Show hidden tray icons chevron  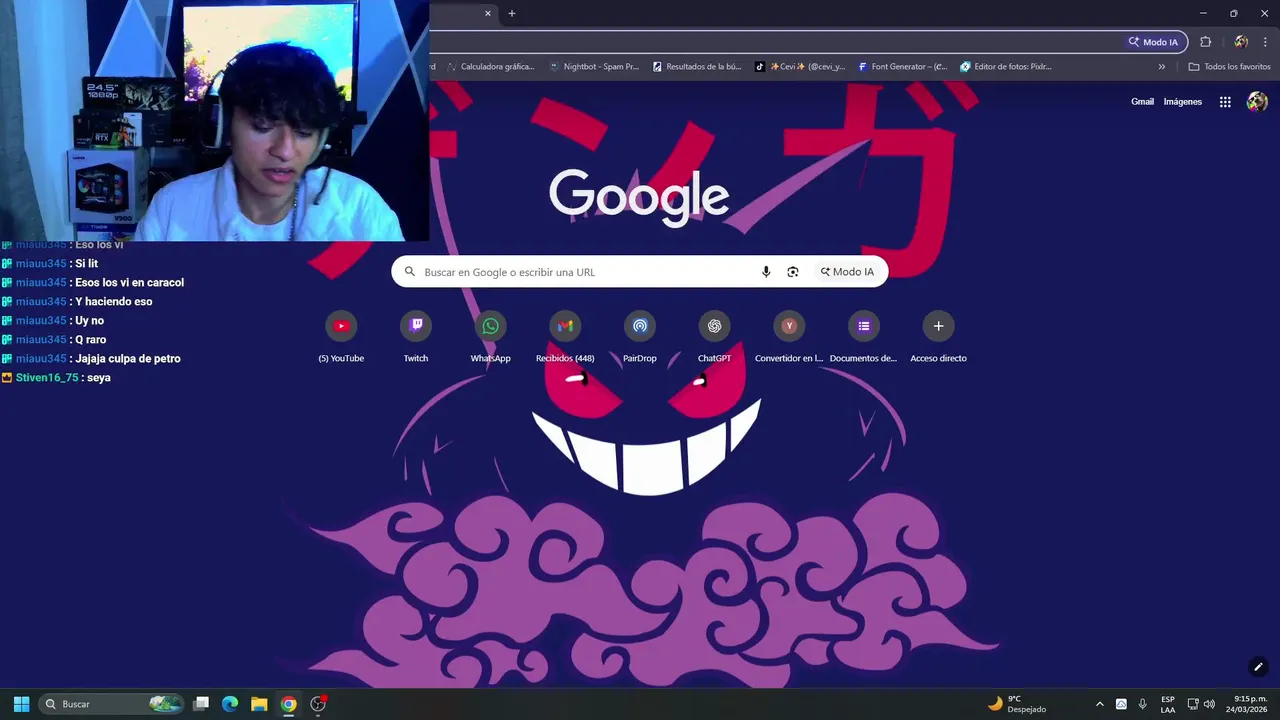pos(1100,704)
